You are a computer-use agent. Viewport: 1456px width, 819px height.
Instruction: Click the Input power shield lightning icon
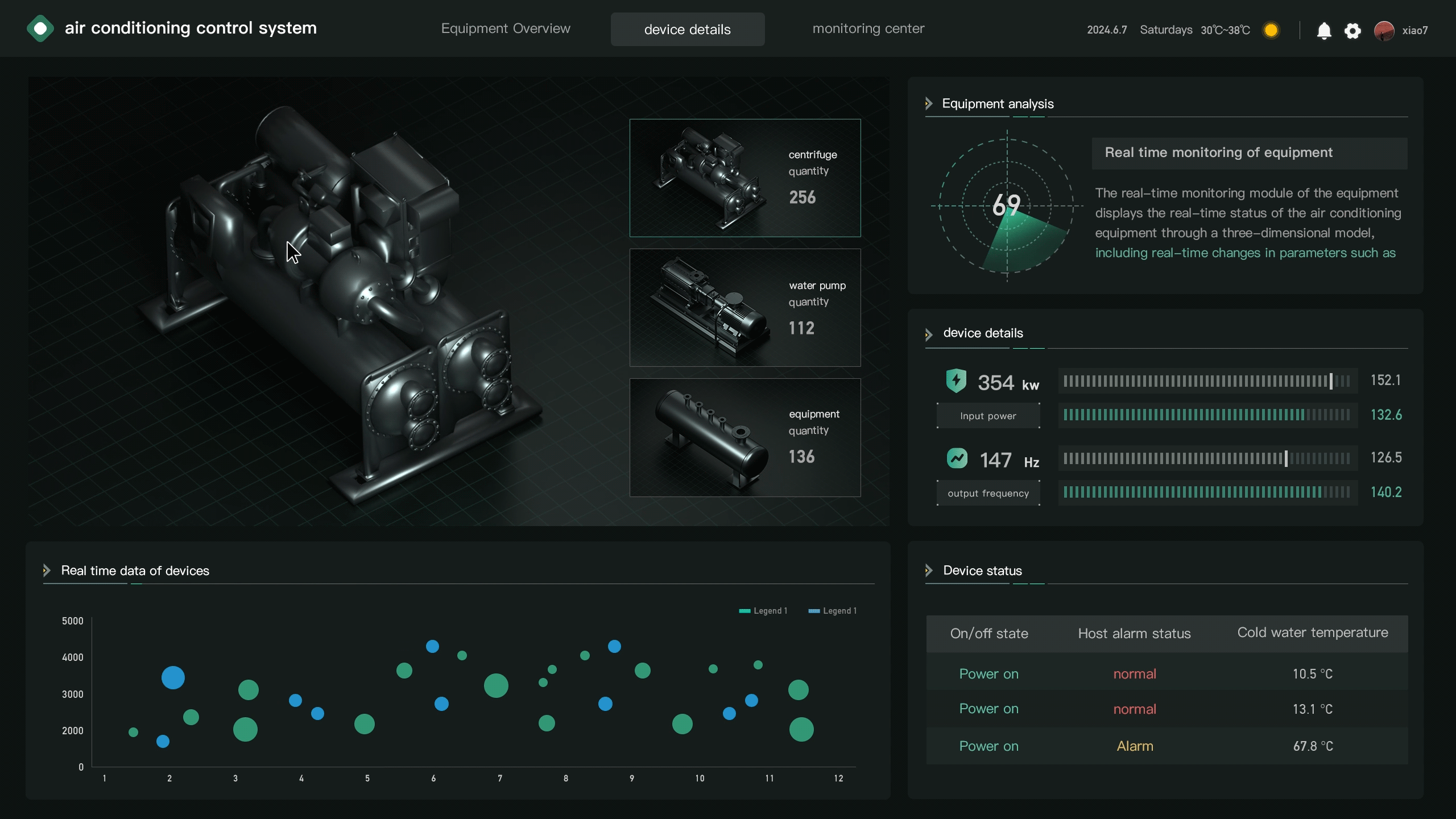tap(956, 380)
